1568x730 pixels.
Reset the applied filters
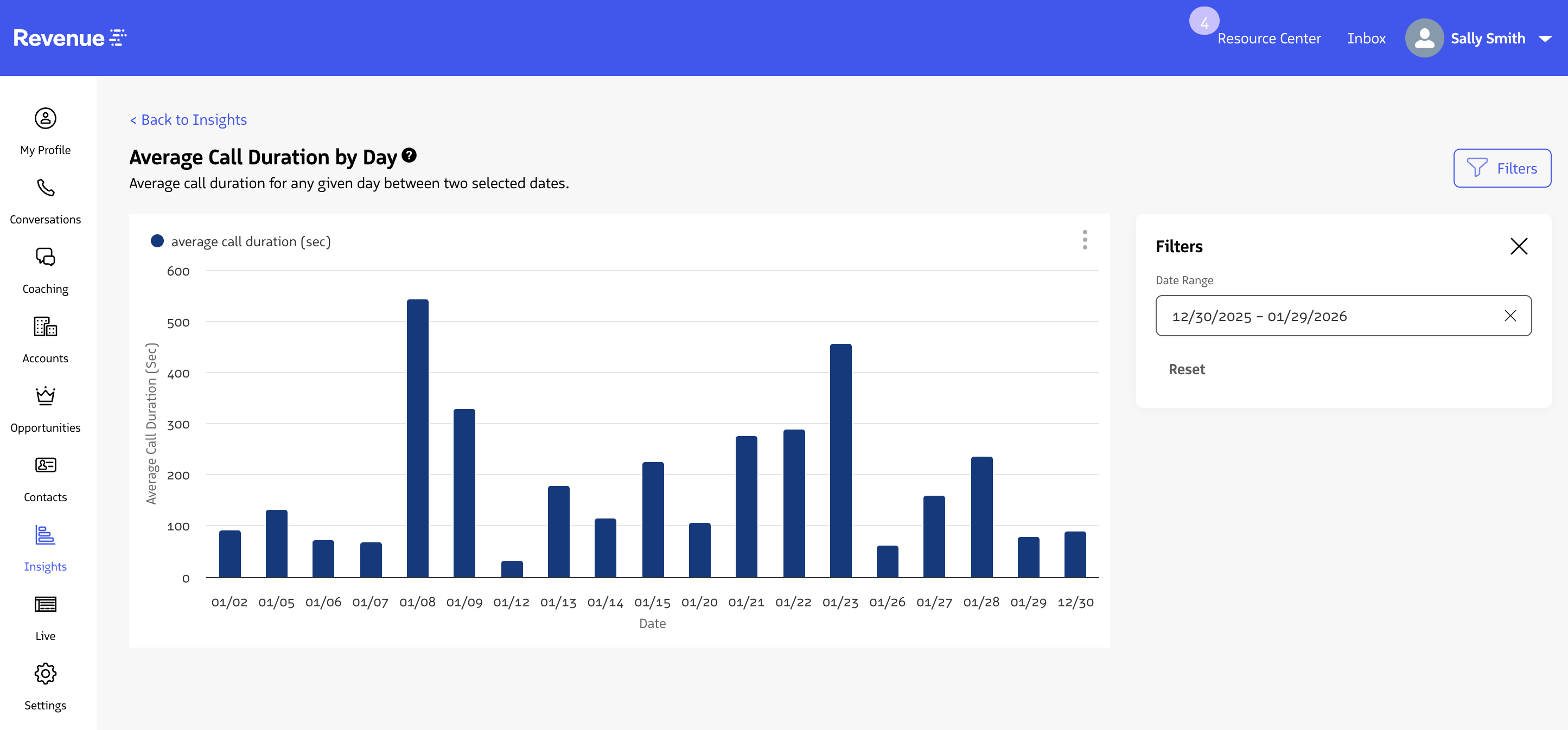coord(1185,369)
